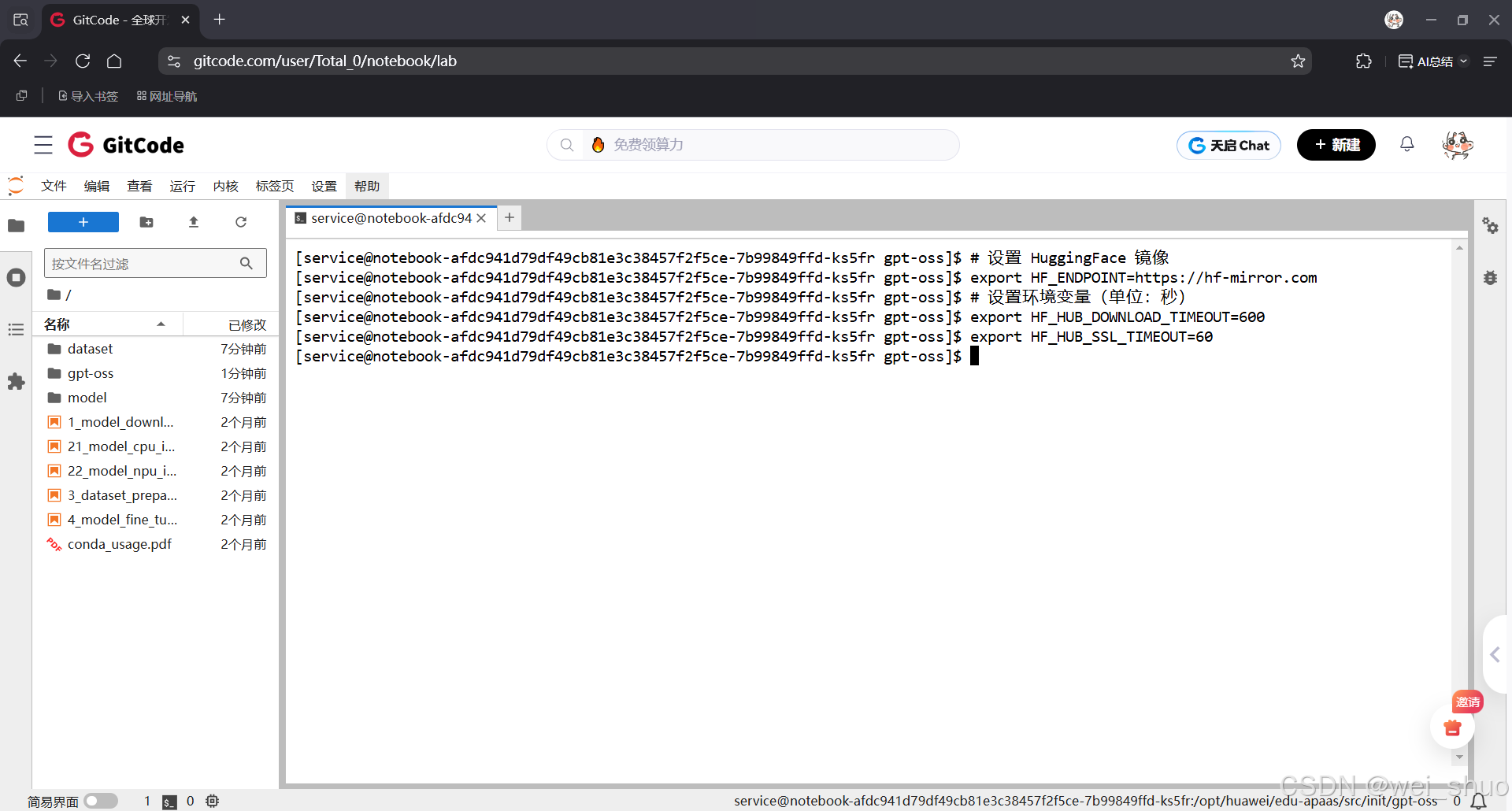Click the gift reward floating icon
The height and width of the screenshot is (811, 1512).
1452,728
